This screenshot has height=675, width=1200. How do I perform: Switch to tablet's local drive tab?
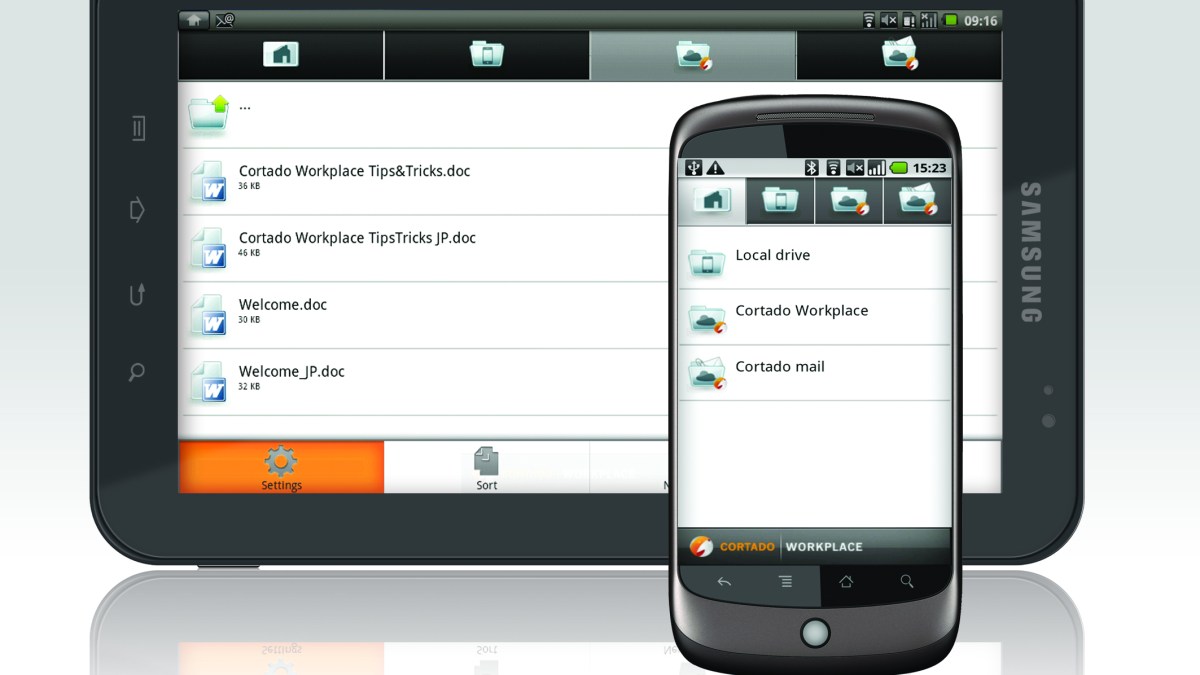click(x=487, y=55)
